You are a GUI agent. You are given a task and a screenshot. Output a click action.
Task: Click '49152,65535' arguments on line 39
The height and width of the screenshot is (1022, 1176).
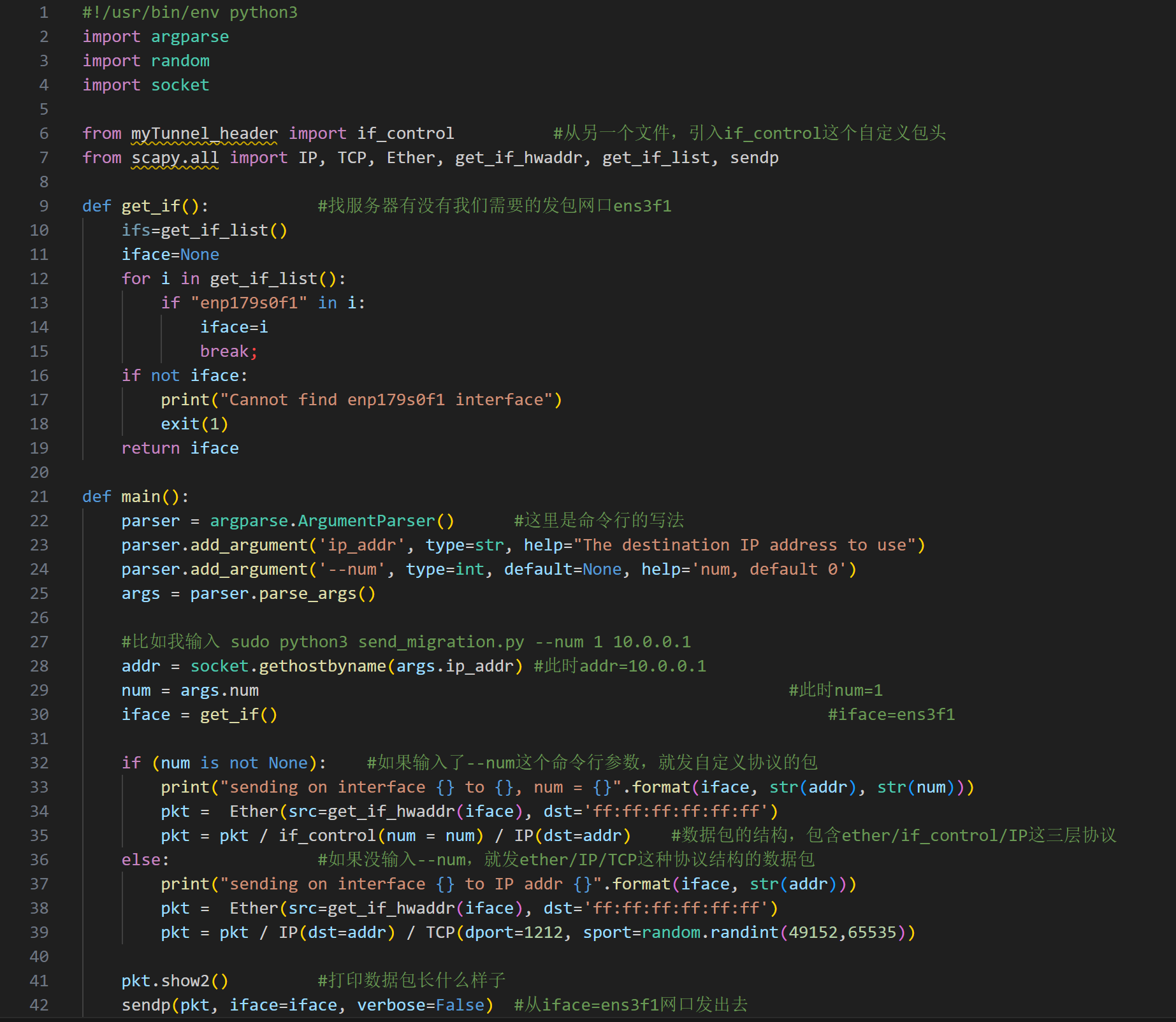(x=843, y=933)
